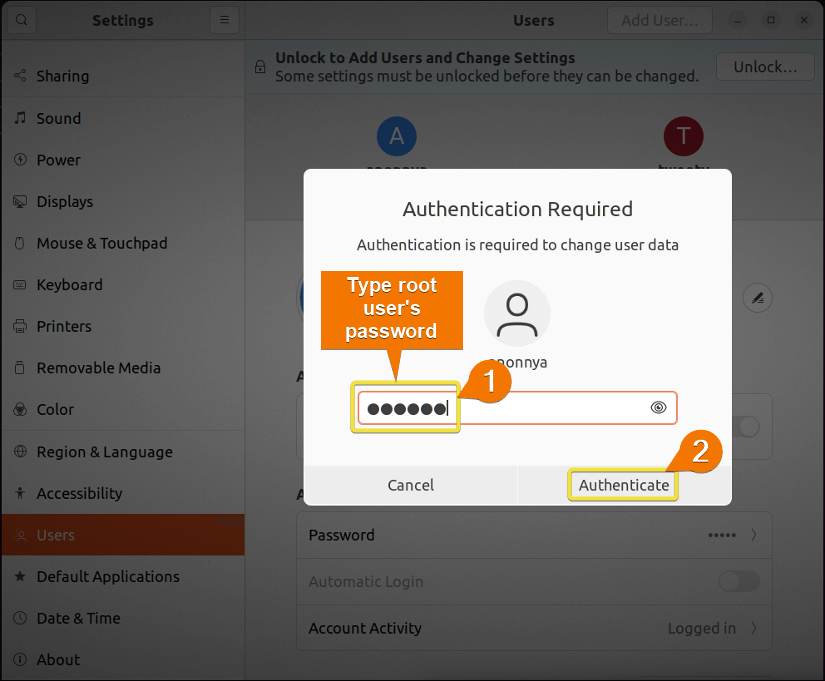Viewport: 825px width, 681px height.
Task: Click the Color icon in sidebar
Action: pyautogui.click(x=20, y=409)
